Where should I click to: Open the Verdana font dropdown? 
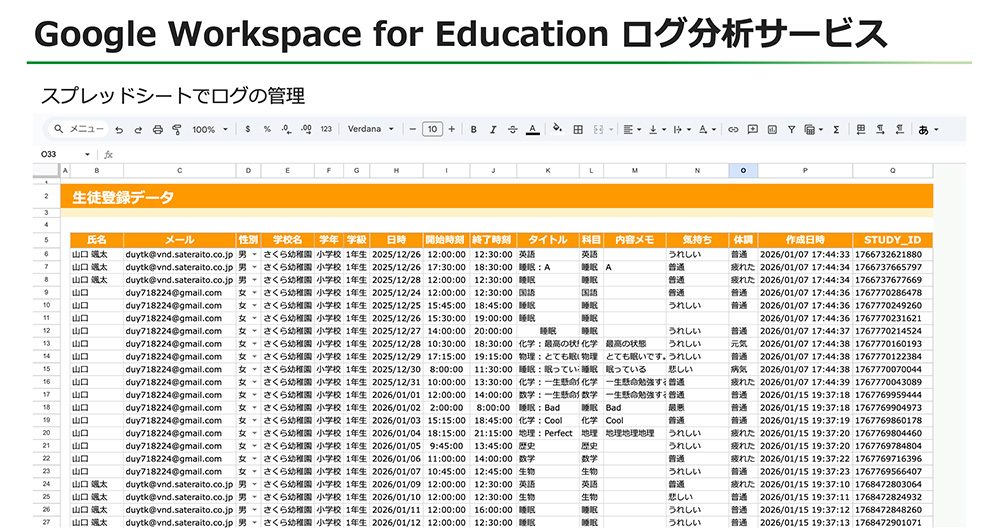click(371, 130)
